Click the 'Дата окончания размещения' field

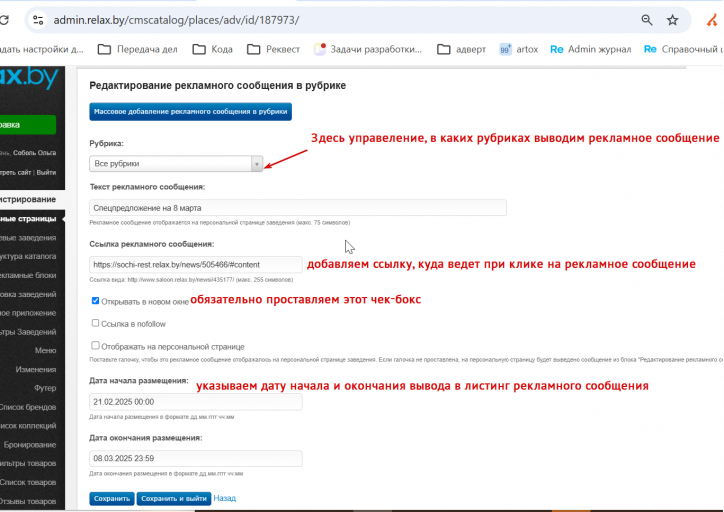point(196,458)
